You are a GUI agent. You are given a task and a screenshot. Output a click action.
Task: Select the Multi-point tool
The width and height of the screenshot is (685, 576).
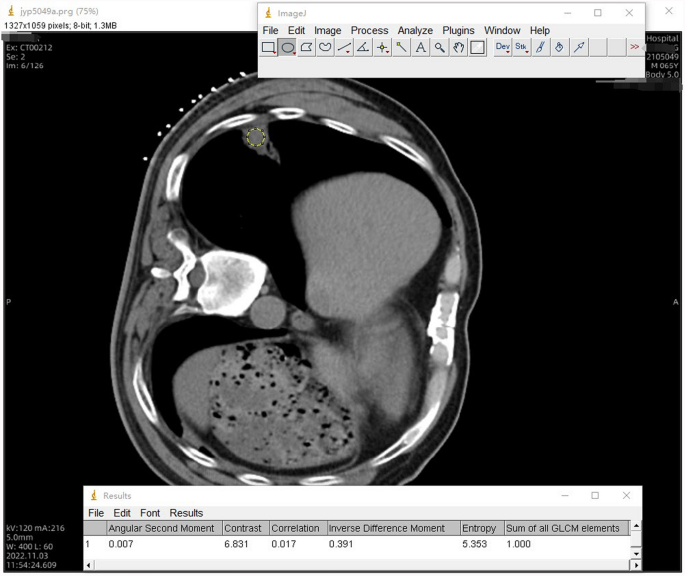pyautogui.click(x=382, y=47)
